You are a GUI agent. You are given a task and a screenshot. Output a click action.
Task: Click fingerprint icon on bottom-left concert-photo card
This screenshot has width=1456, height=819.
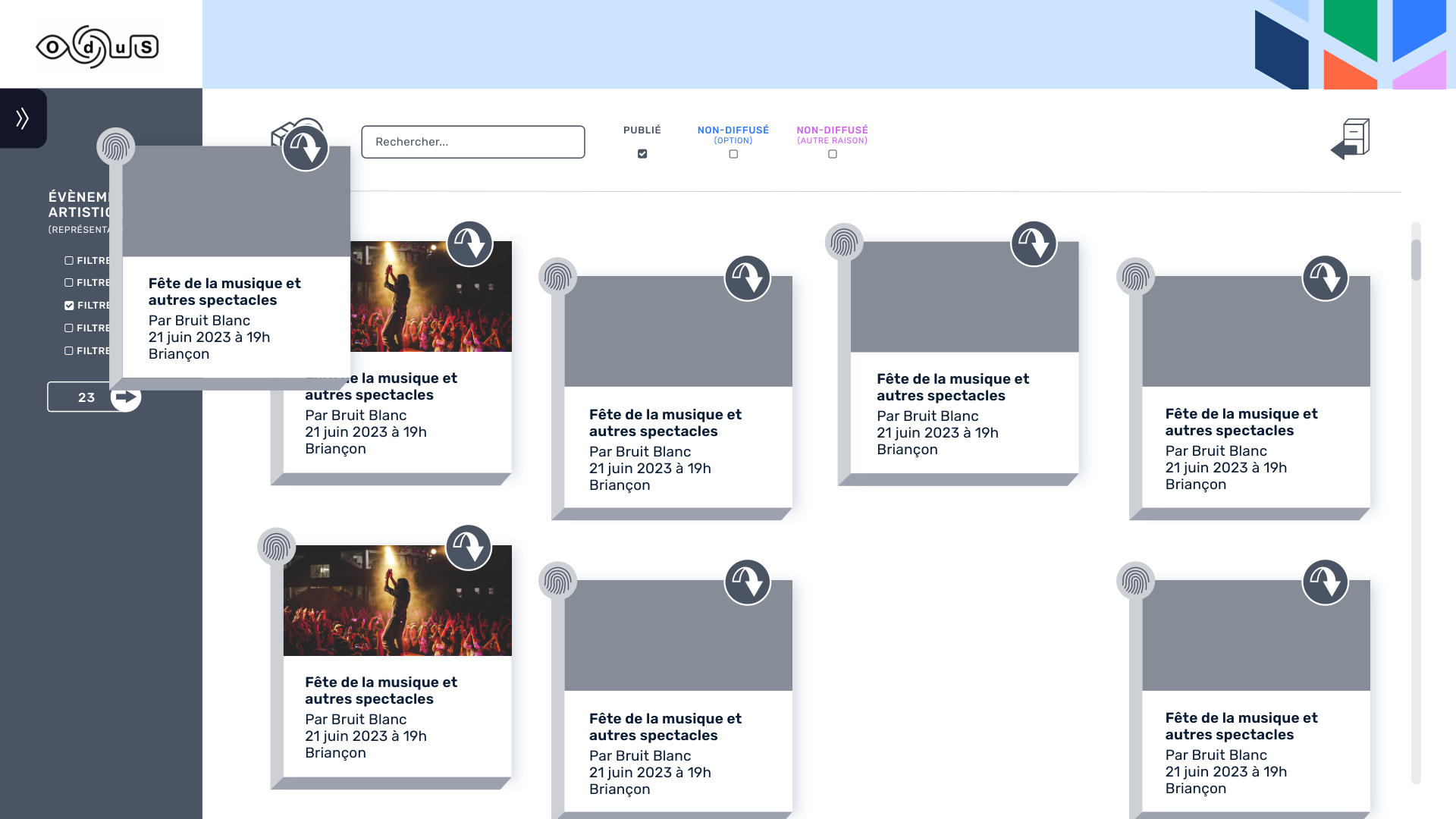(x=276, y=548)
